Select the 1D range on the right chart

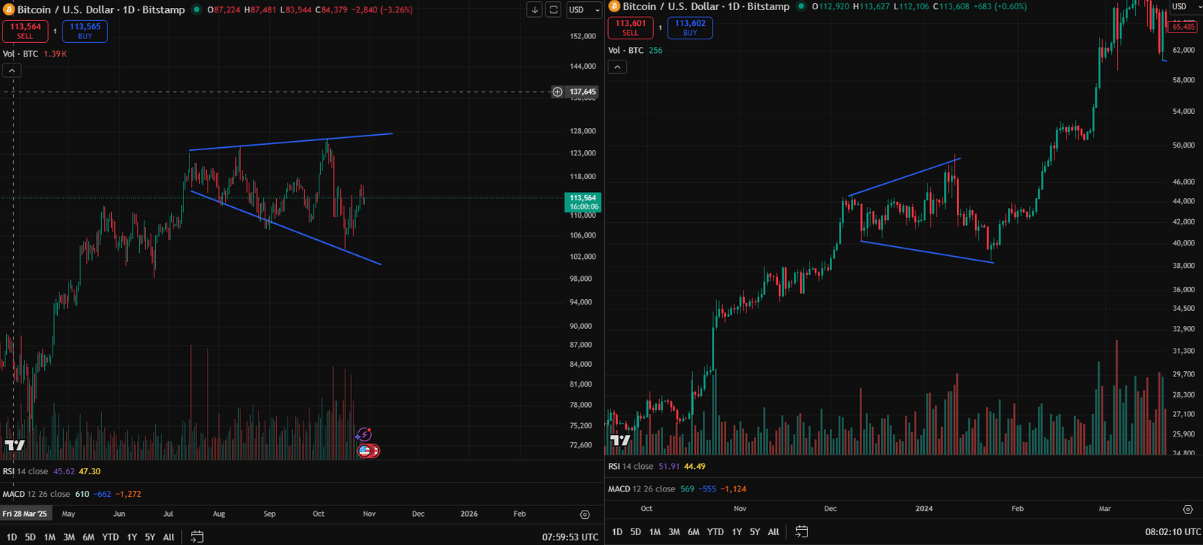617,532
